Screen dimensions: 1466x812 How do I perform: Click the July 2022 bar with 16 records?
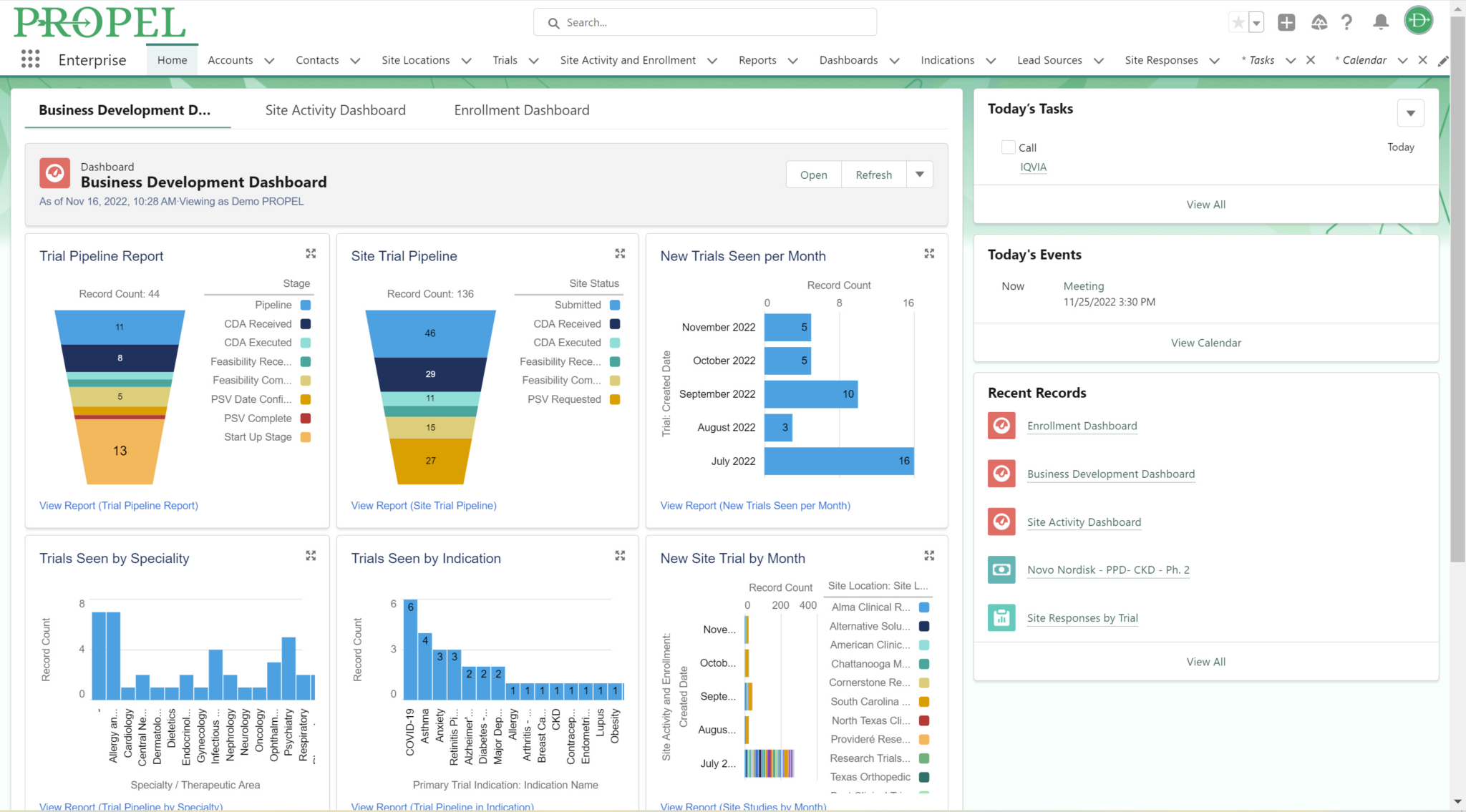839,461
